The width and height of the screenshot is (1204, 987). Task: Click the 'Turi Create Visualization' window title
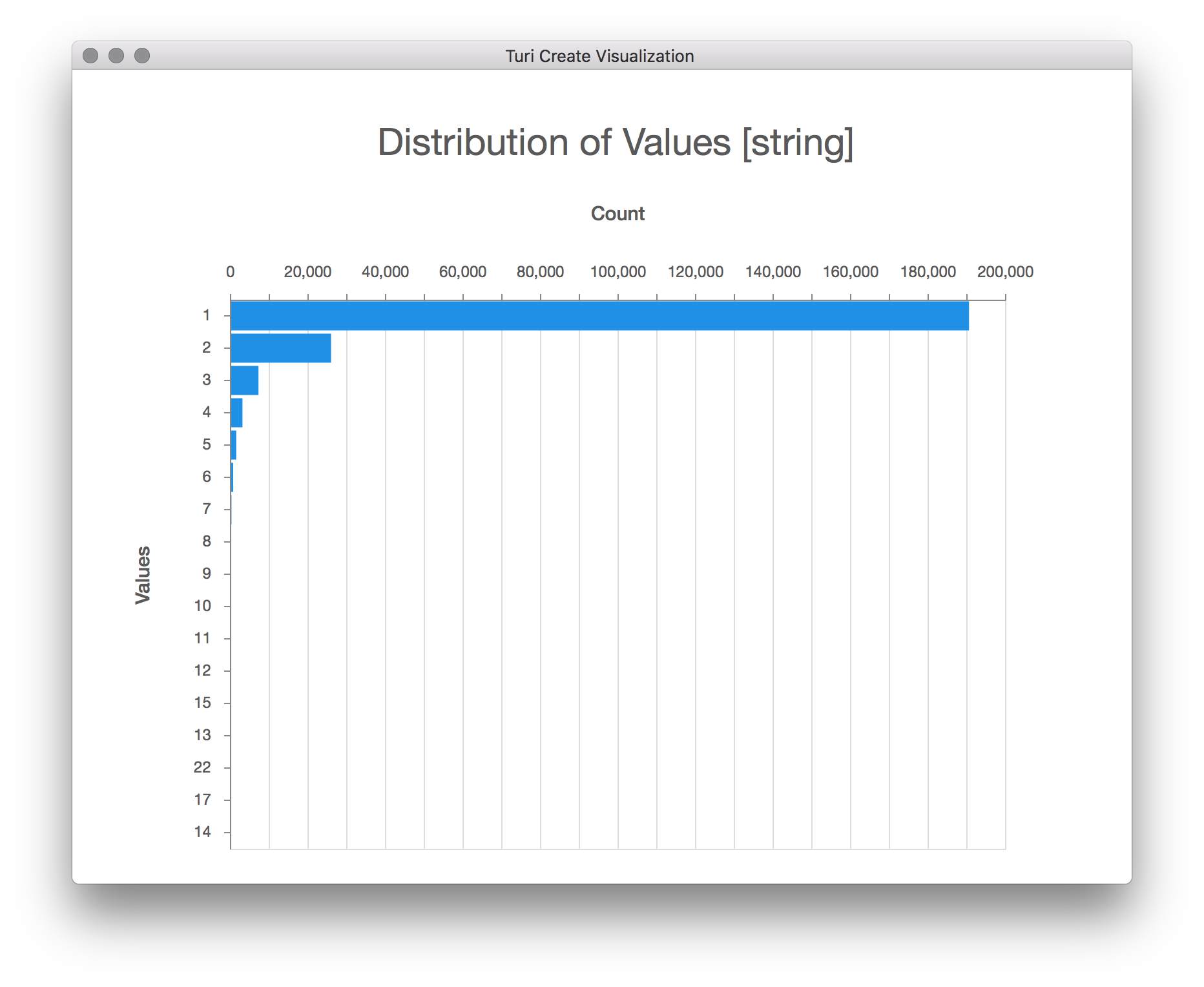click(599, 56)
